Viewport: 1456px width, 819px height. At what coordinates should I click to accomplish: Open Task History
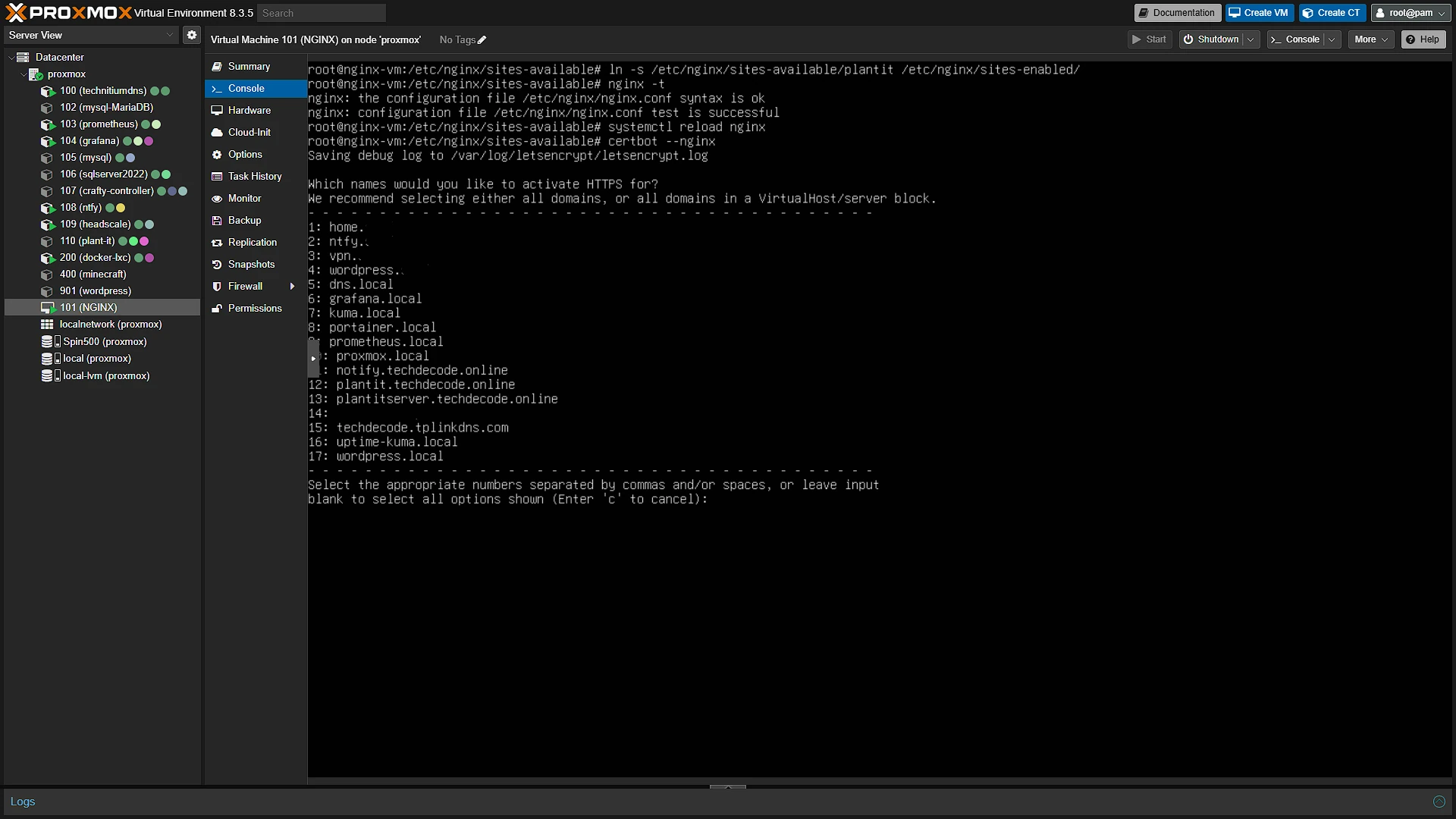pos(256,177)
